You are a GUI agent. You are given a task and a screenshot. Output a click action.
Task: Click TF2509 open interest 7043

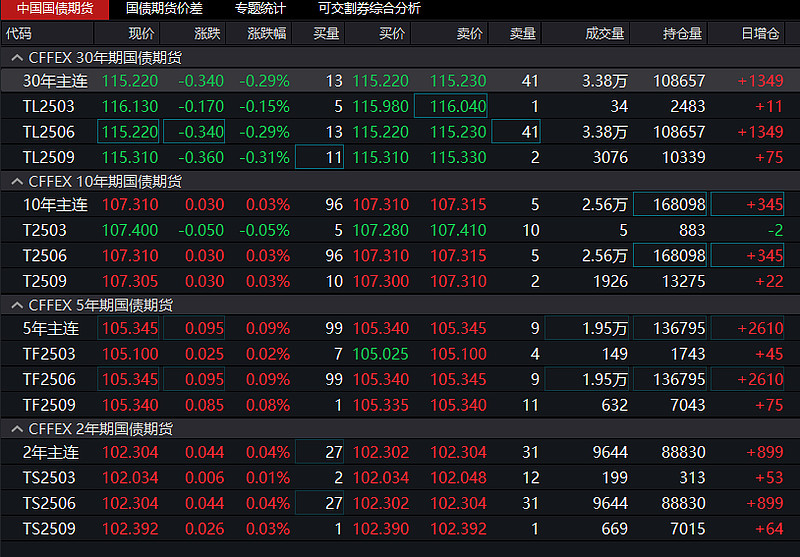click(688, 404)
